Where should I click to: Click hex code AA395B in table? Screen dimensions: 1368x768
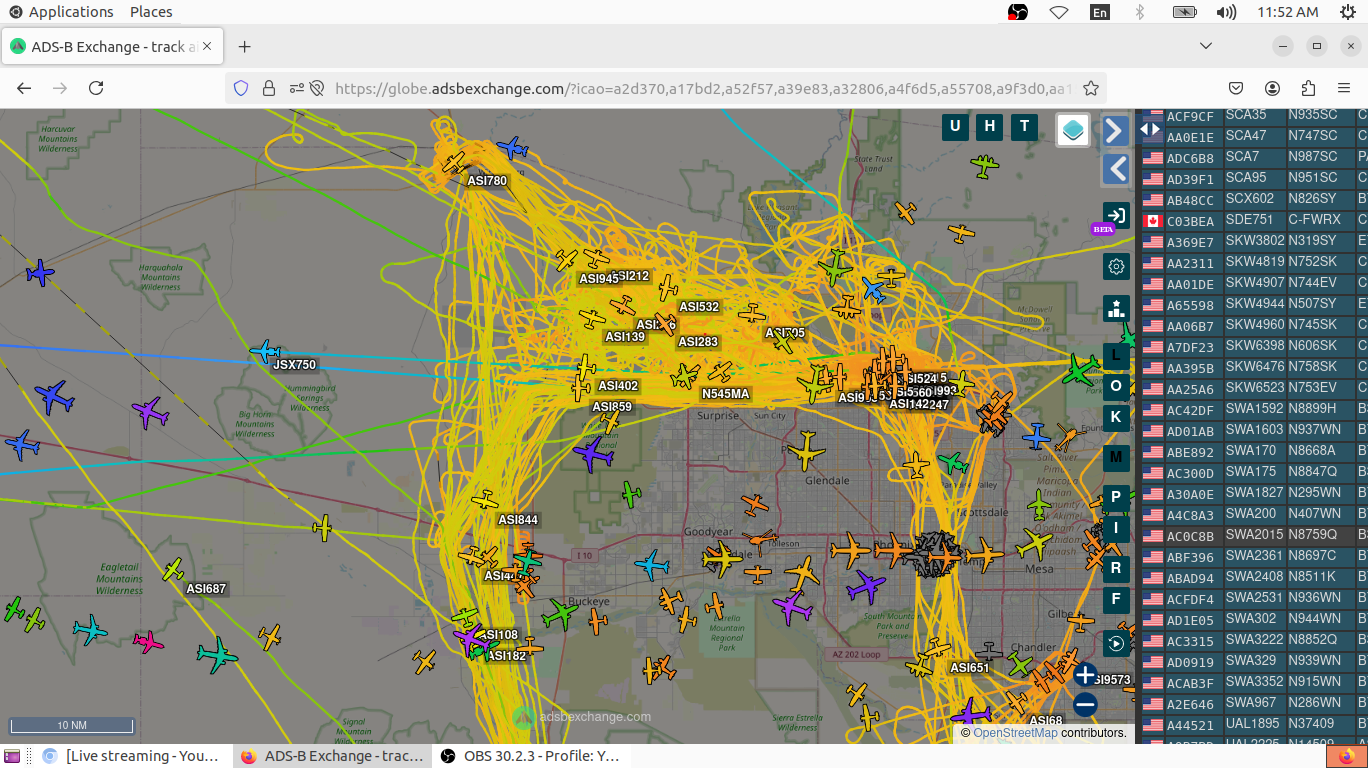click(1190, 369)
